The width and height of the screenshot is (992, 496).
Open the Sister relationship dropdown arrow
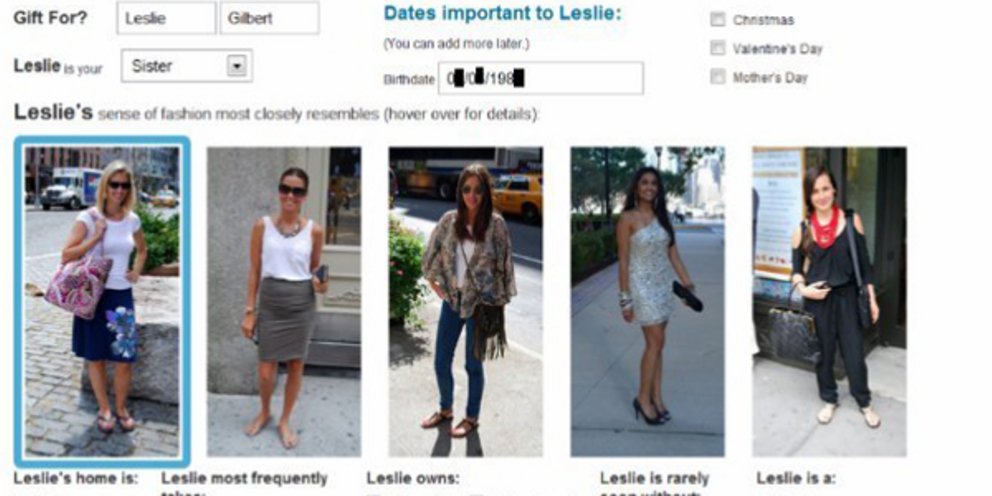[x=237, y=66]
